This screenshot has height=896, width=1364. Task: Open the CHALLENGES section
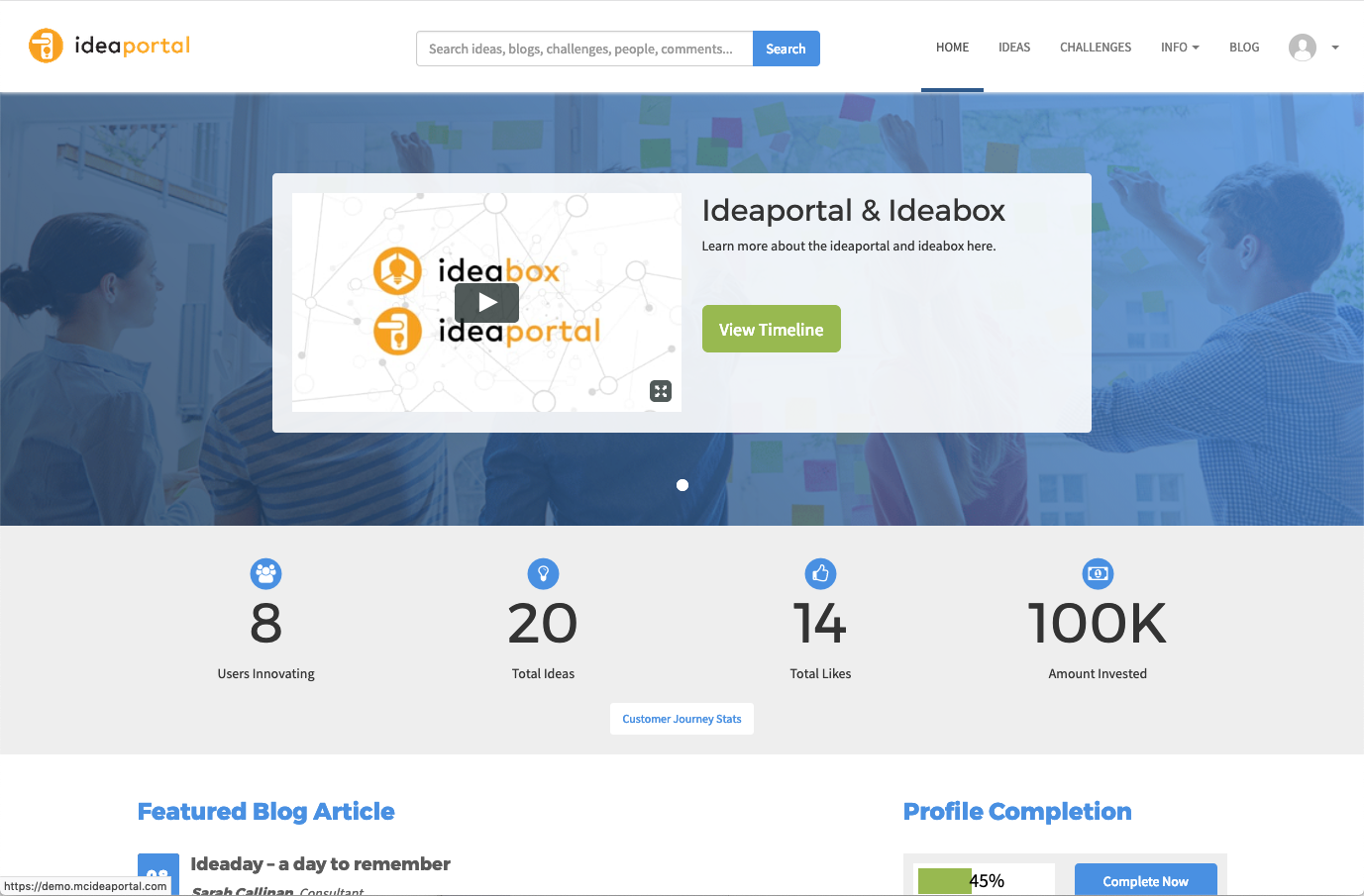coord(1095,47)
